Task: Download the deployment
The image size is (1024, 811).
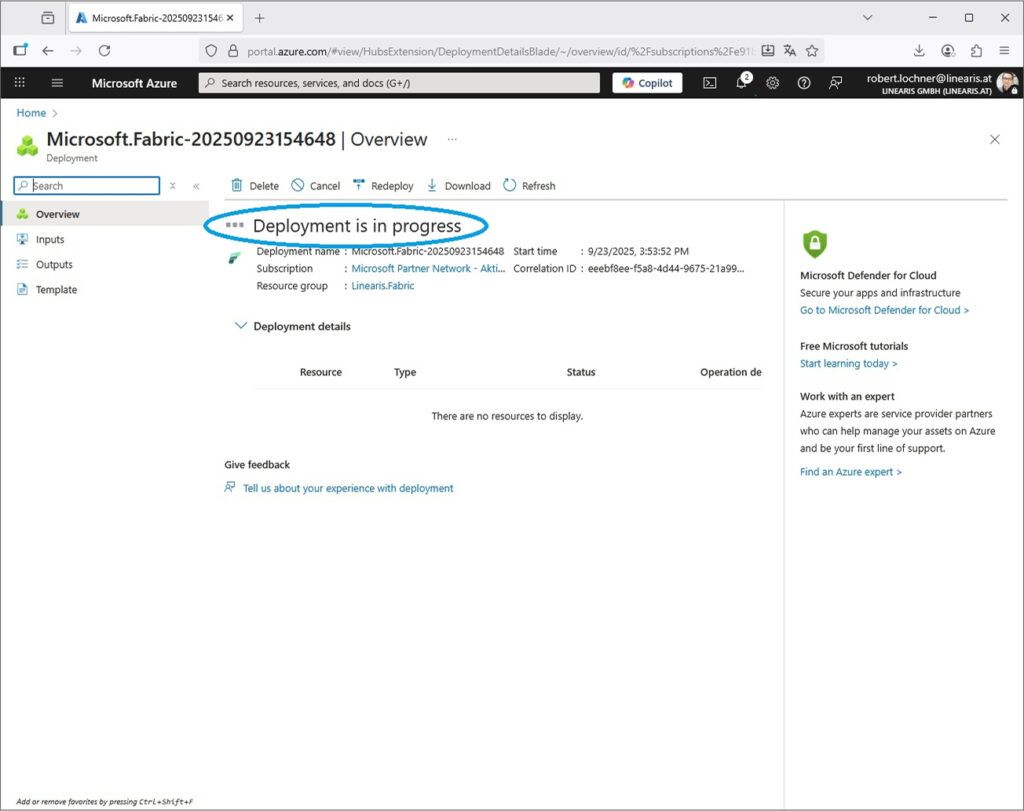Action: 458,185
